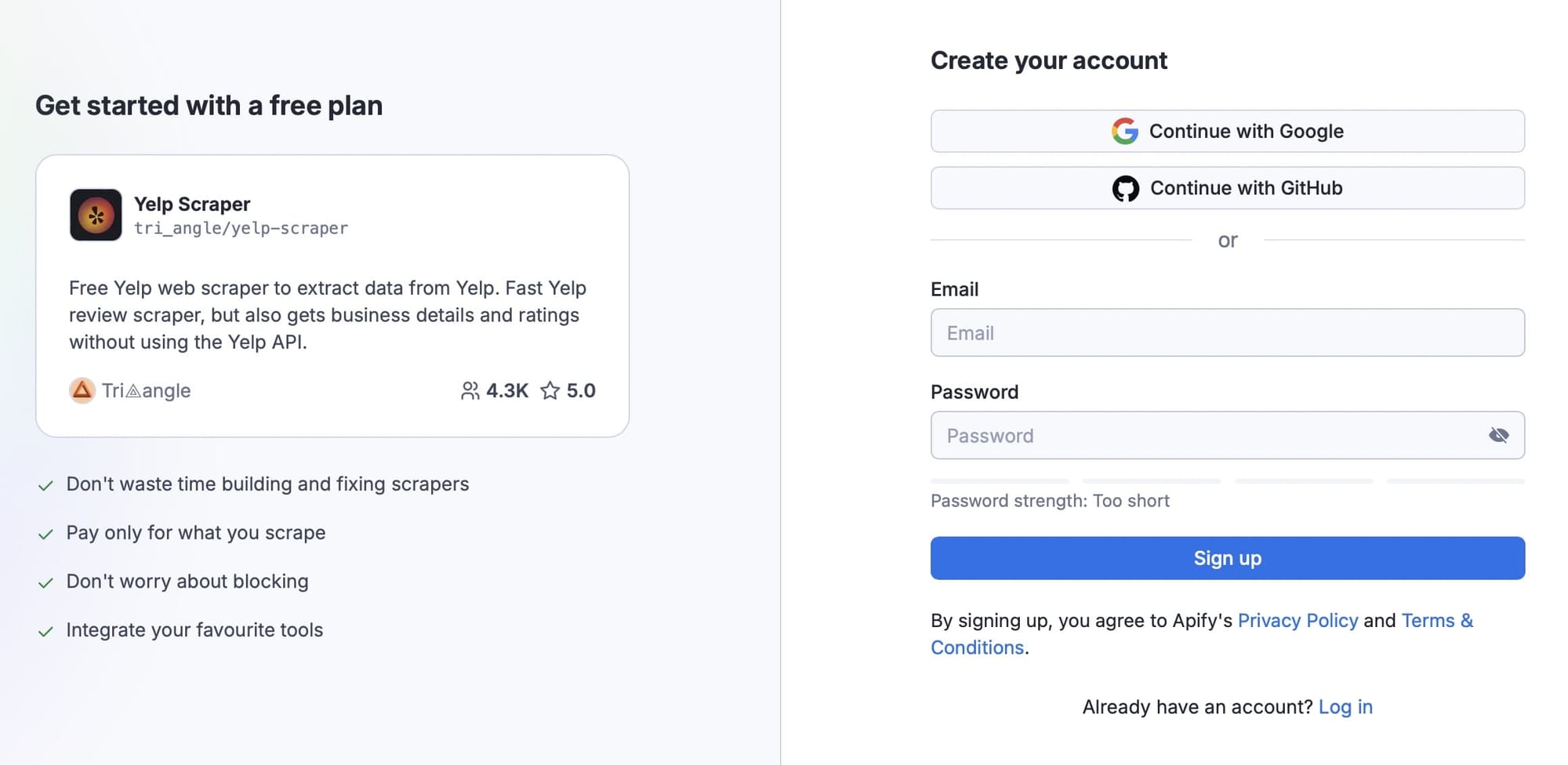Click the users count icon next to 4.3K

tap(471, 390)
